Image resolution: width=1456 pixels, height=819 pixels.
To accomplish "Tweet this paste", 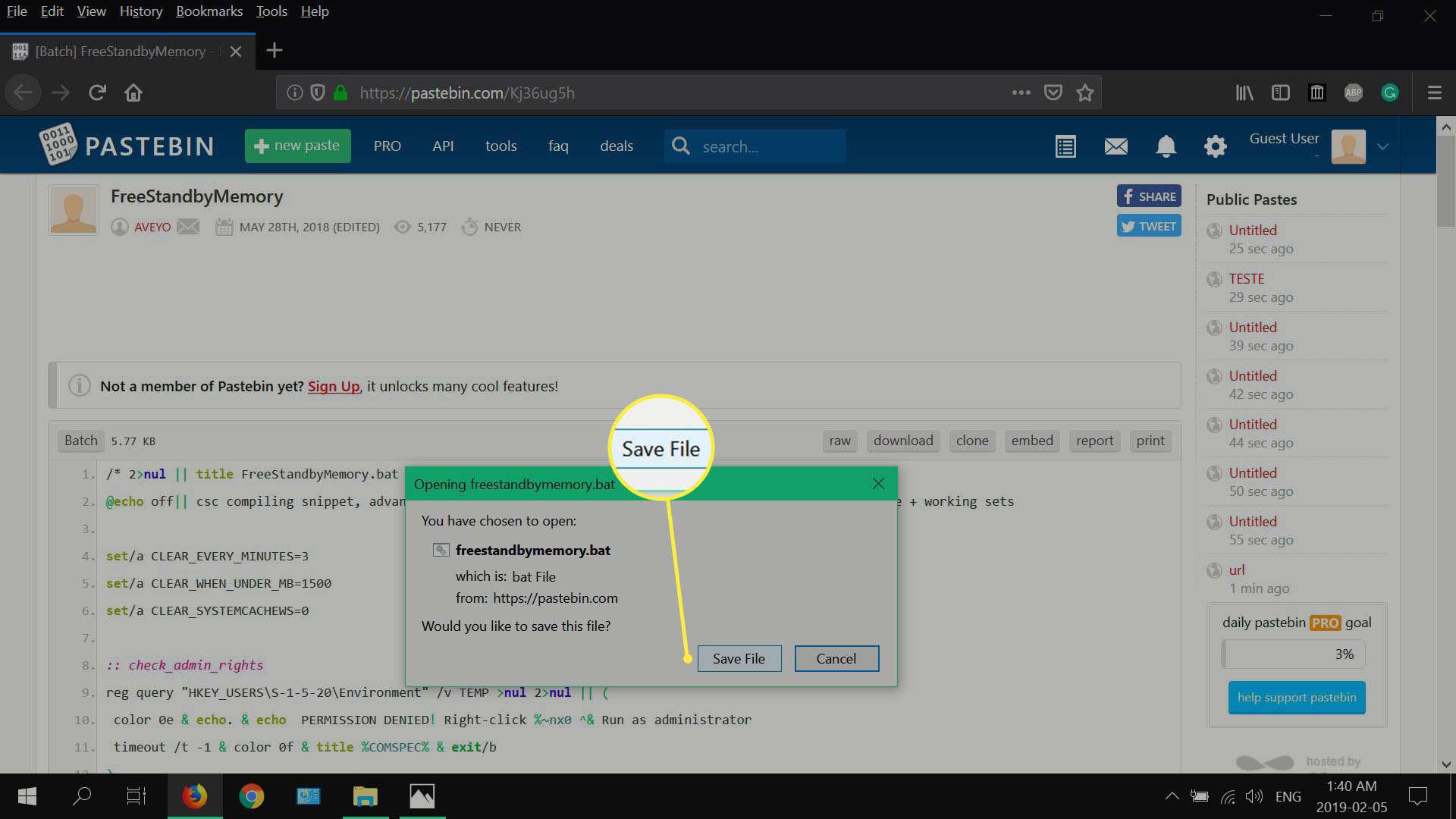I will coord(1149,226).
